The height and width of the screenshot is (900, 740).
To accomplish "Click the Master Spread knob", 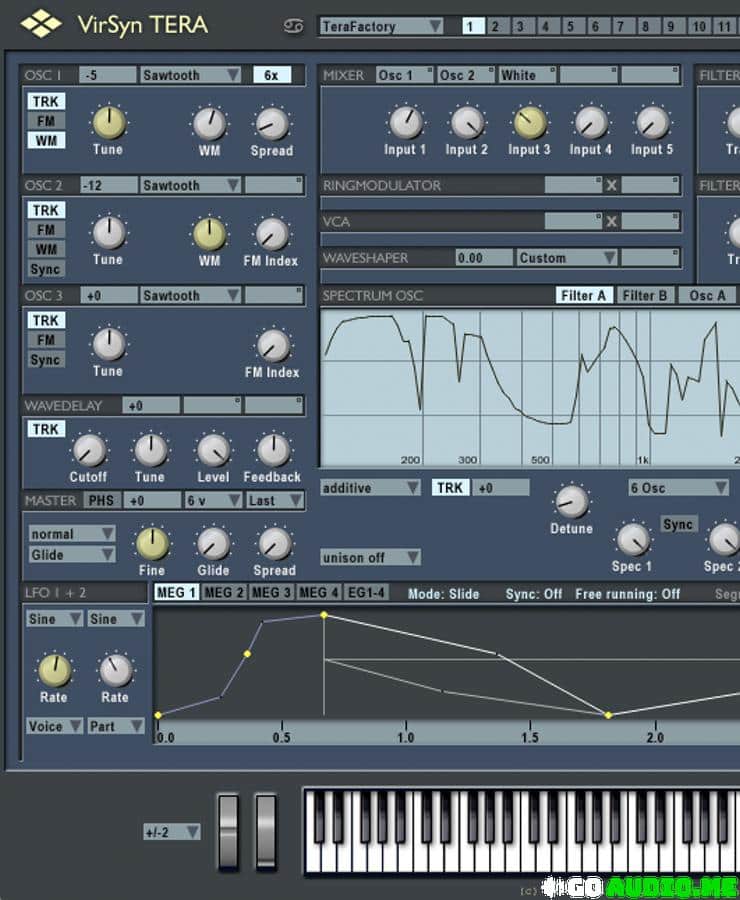I will [x=274, y=544].
